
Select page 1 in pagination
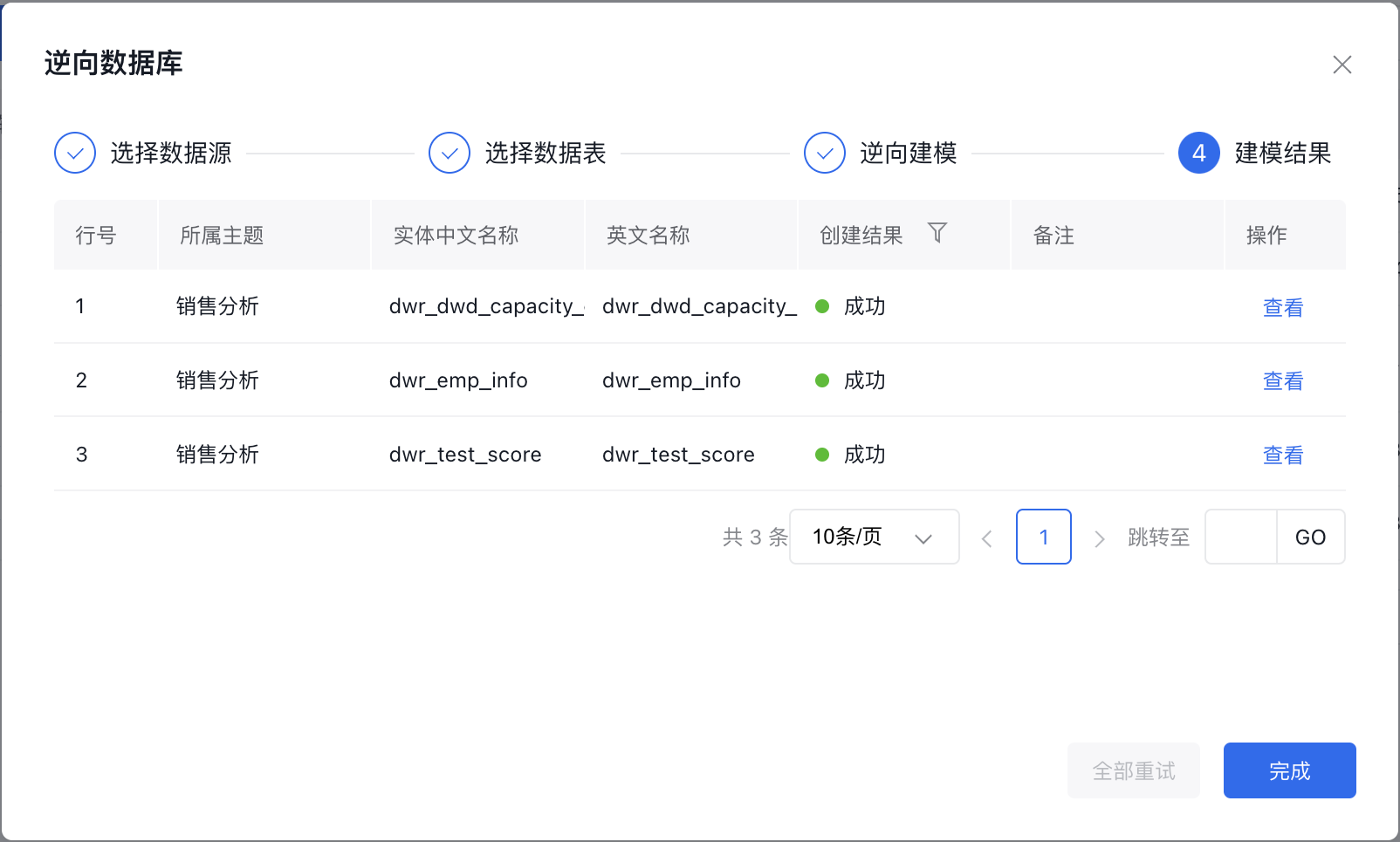(x=1043, y=537)
